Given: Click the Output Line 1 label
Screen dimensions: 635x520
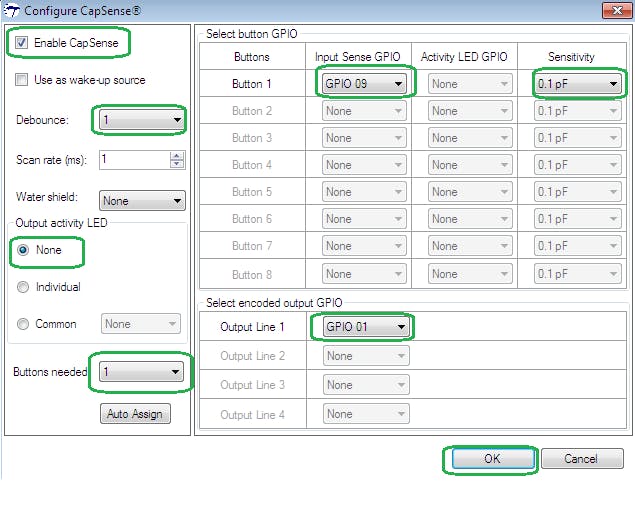Looking at the screenshot, I should click(x=252, y=327).
